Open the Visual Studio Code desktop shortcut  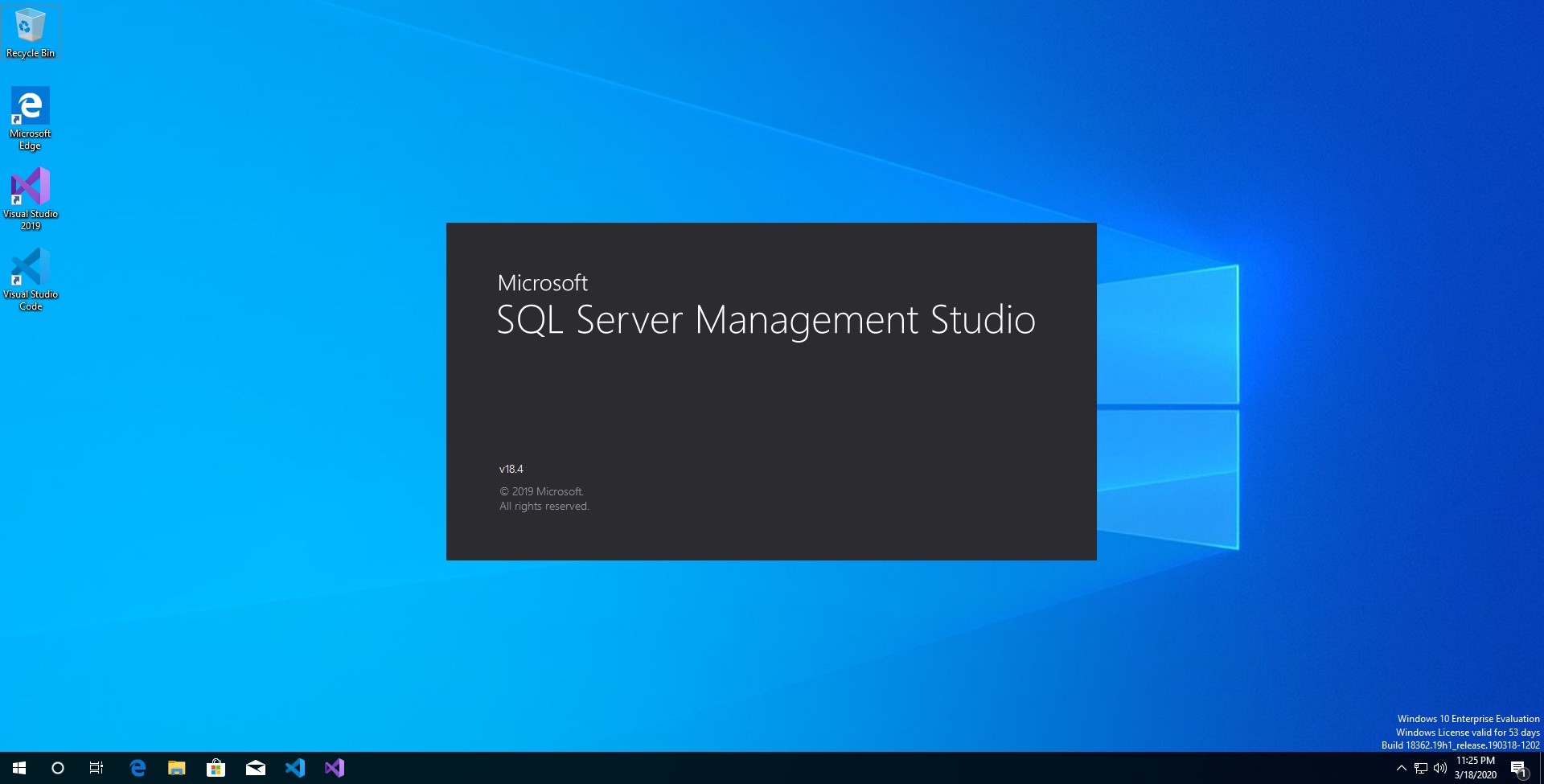click(x=31, y=268)
